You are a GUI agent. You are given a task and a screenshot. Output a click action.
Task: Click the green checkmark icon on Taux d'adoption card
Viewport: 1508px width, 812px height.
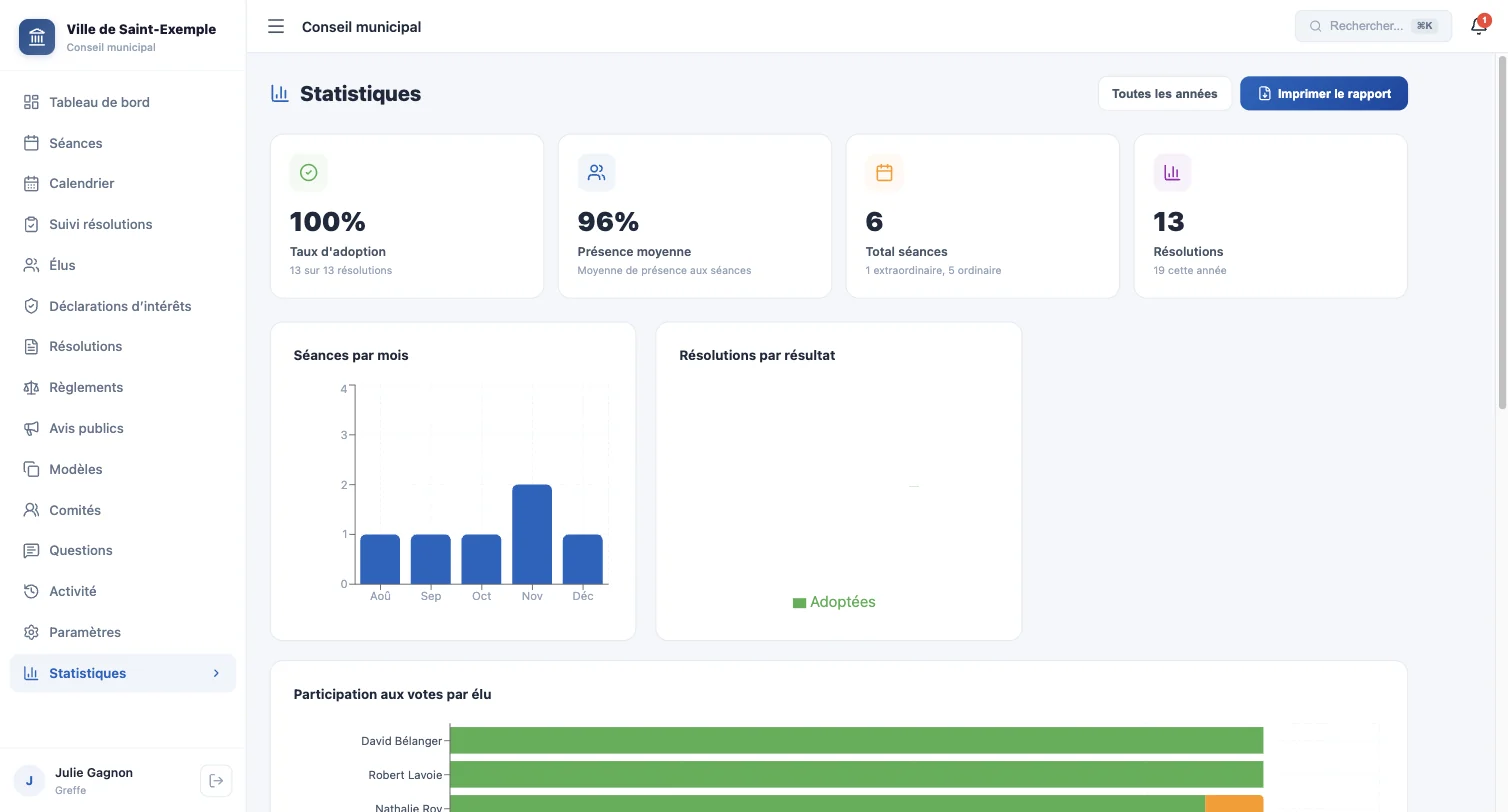point(309,173)
